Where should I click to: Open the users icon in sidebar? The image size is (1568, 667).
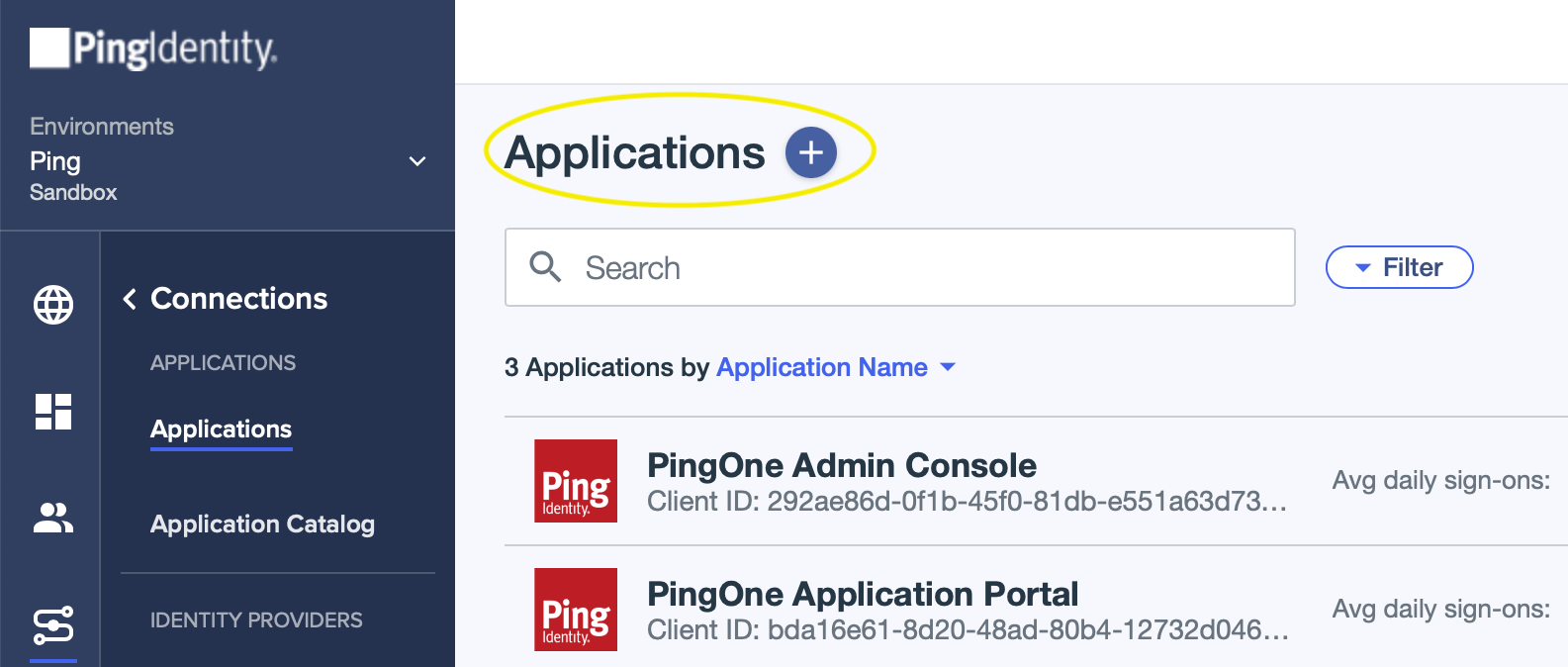[53, 518]
